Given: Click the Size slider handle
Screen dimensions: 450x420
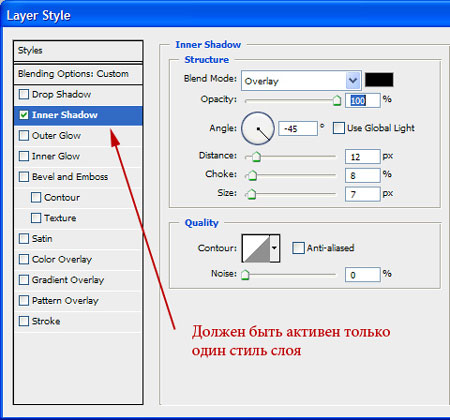Looking at the screenshot, I should pyautogui.click(x=251, y=194).
